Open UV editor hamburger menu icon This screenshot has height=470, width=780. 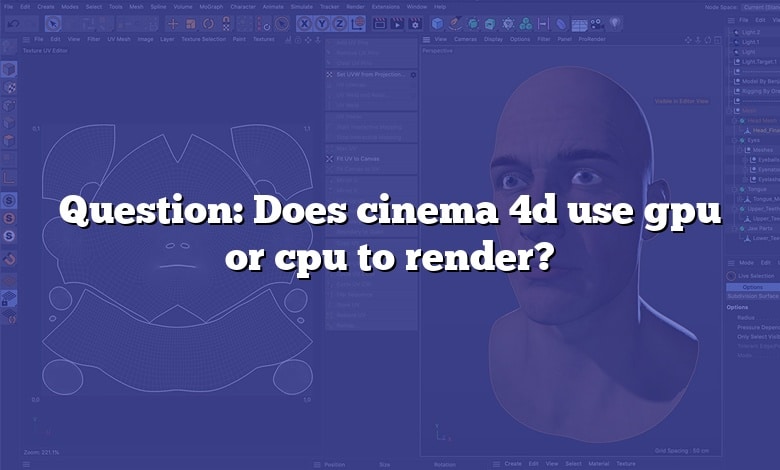coord(26,39)
